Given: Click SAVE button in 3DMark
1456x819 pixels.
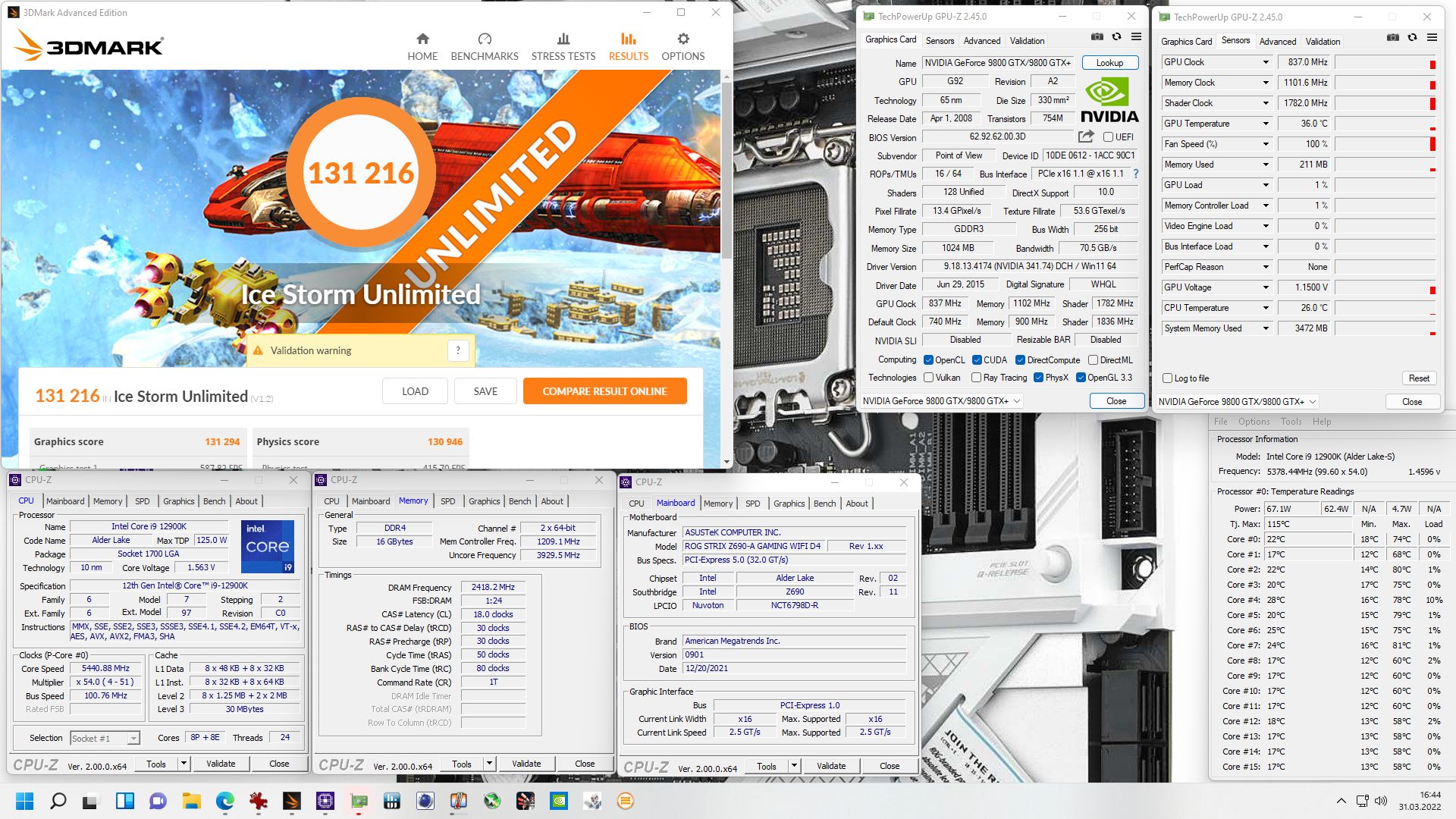Looking at the screenshot, I should click(x=485, y=391).
